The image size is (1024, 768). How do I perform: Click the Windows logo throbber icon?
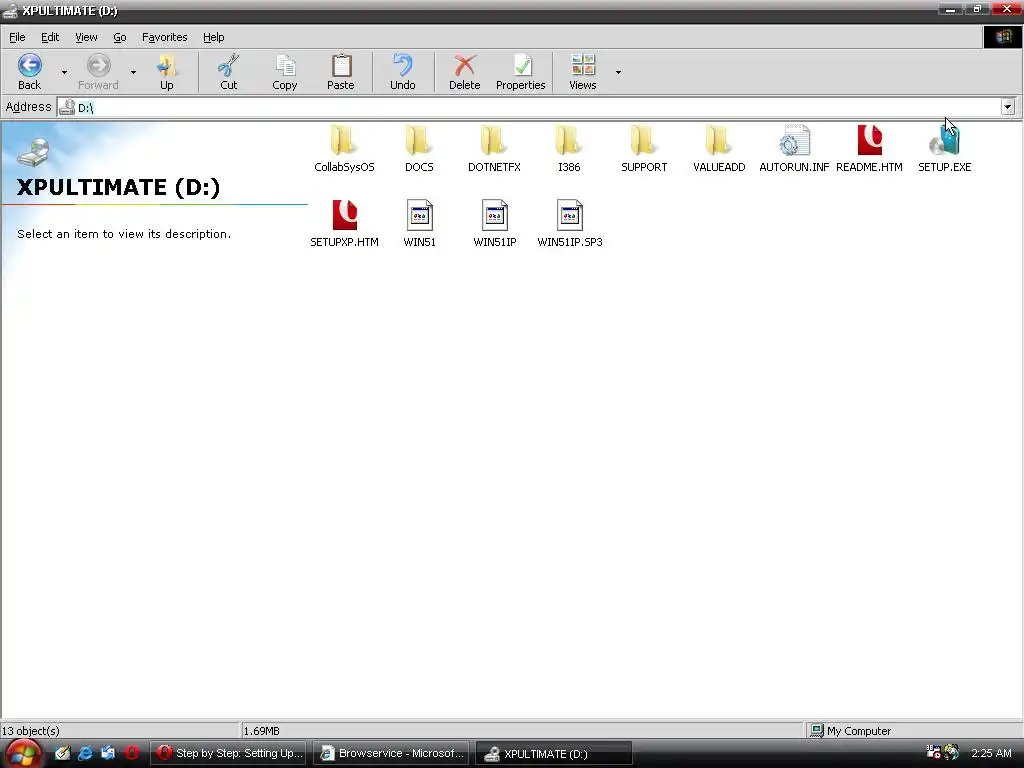point(1003,37)
